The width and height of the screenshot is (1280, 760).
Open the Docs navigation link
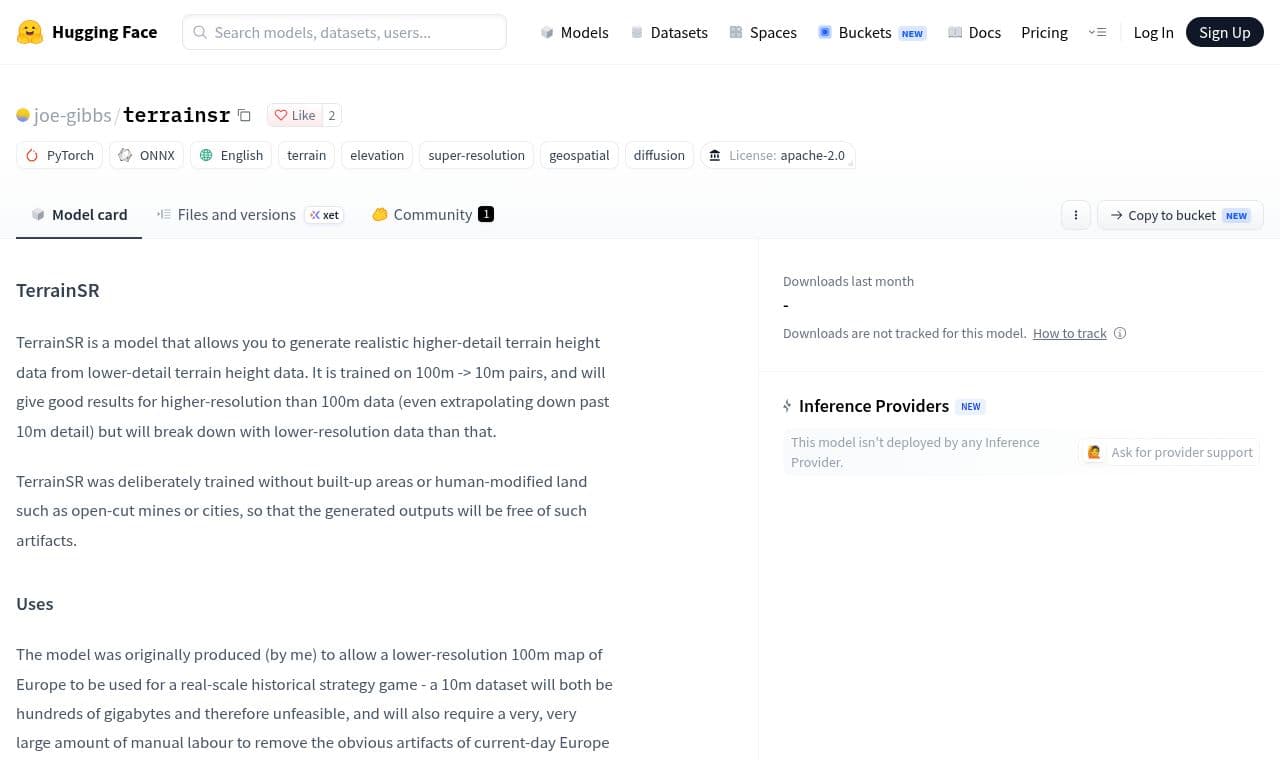coord(974,32)
